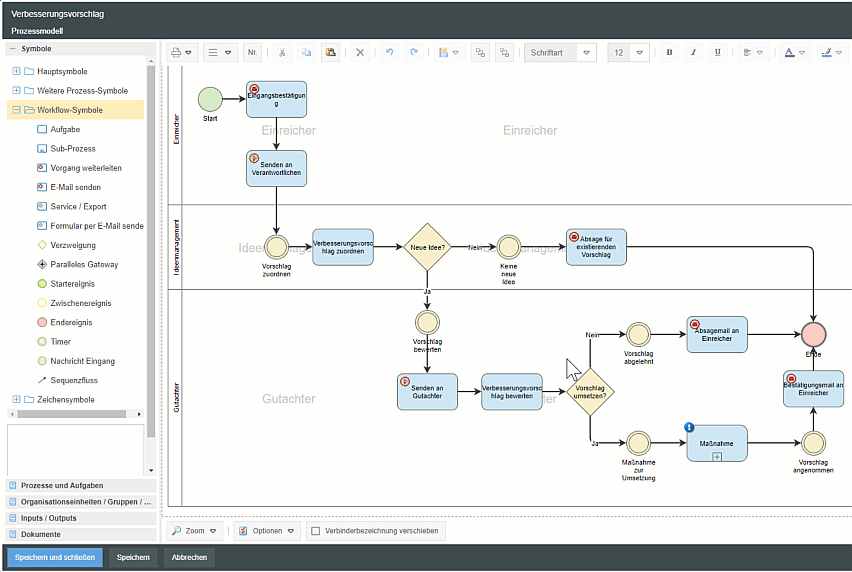Click the scissors cut icon in toolbar
The image size is (852, 572).
click(282, 52)
